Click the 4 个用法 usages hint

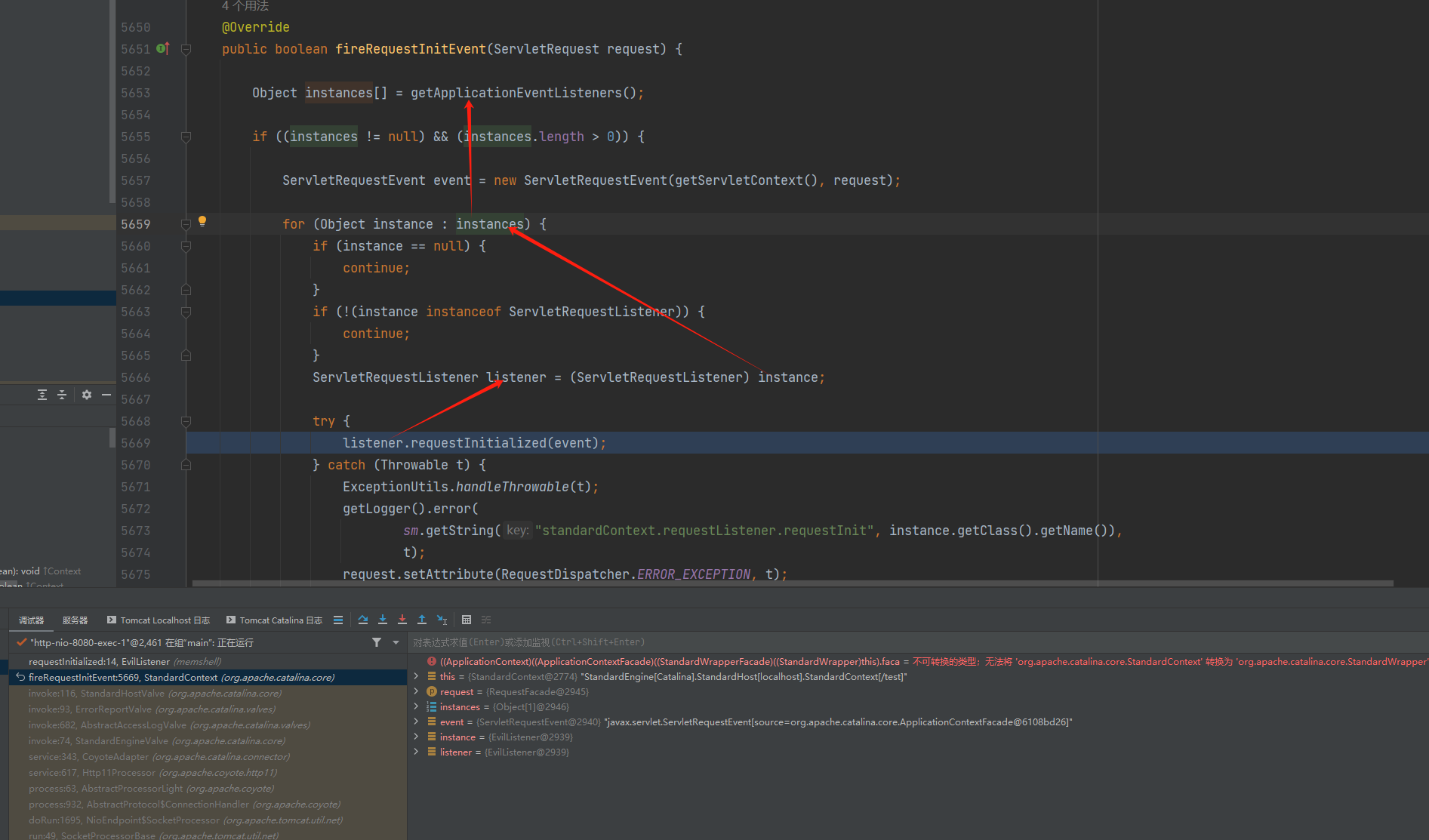click(245, 6)
